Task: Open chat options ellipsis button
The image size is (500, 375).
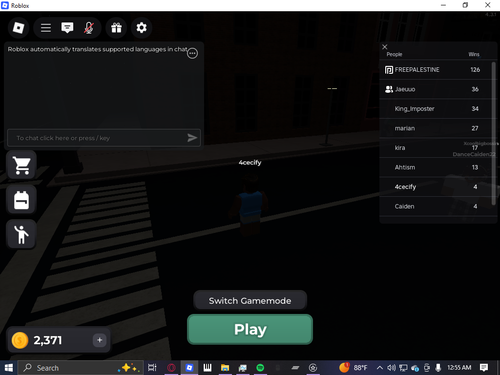Action: tap(192, 53)
